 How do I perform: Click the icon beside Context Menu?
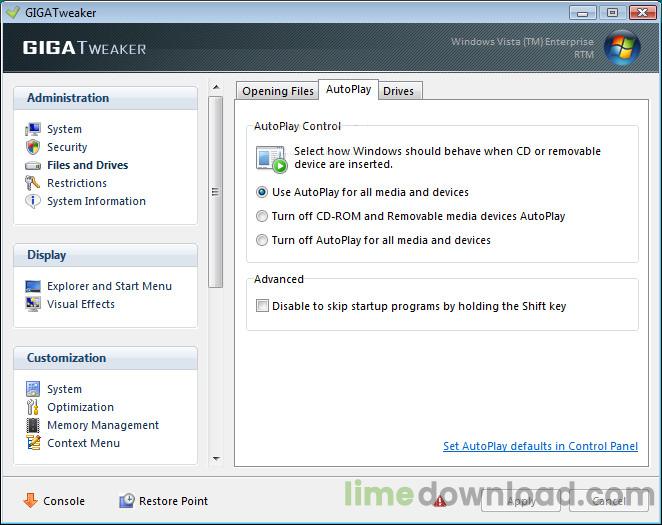(33, 443)
